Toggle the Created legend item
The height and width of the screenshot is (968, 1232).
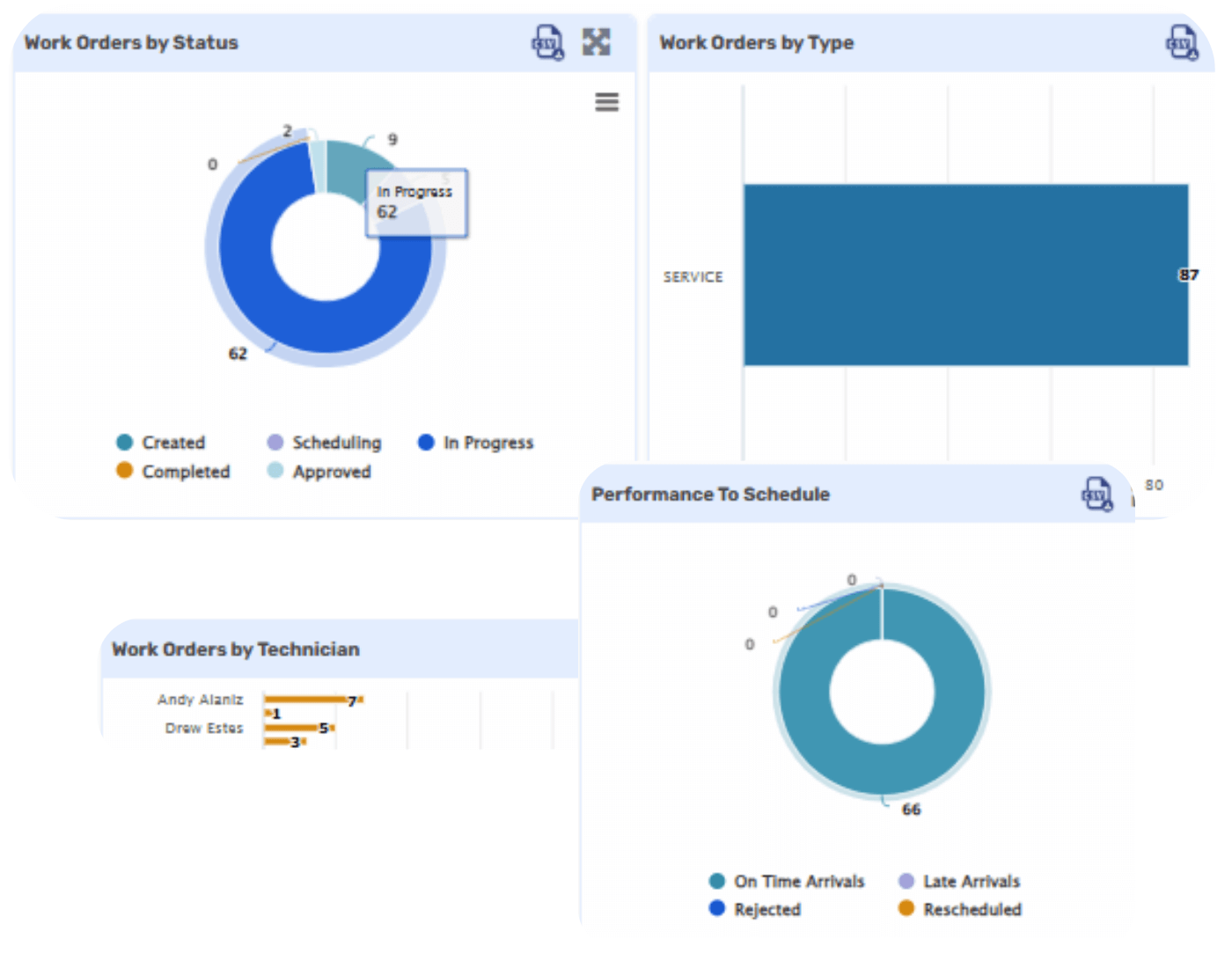(161, 442)
